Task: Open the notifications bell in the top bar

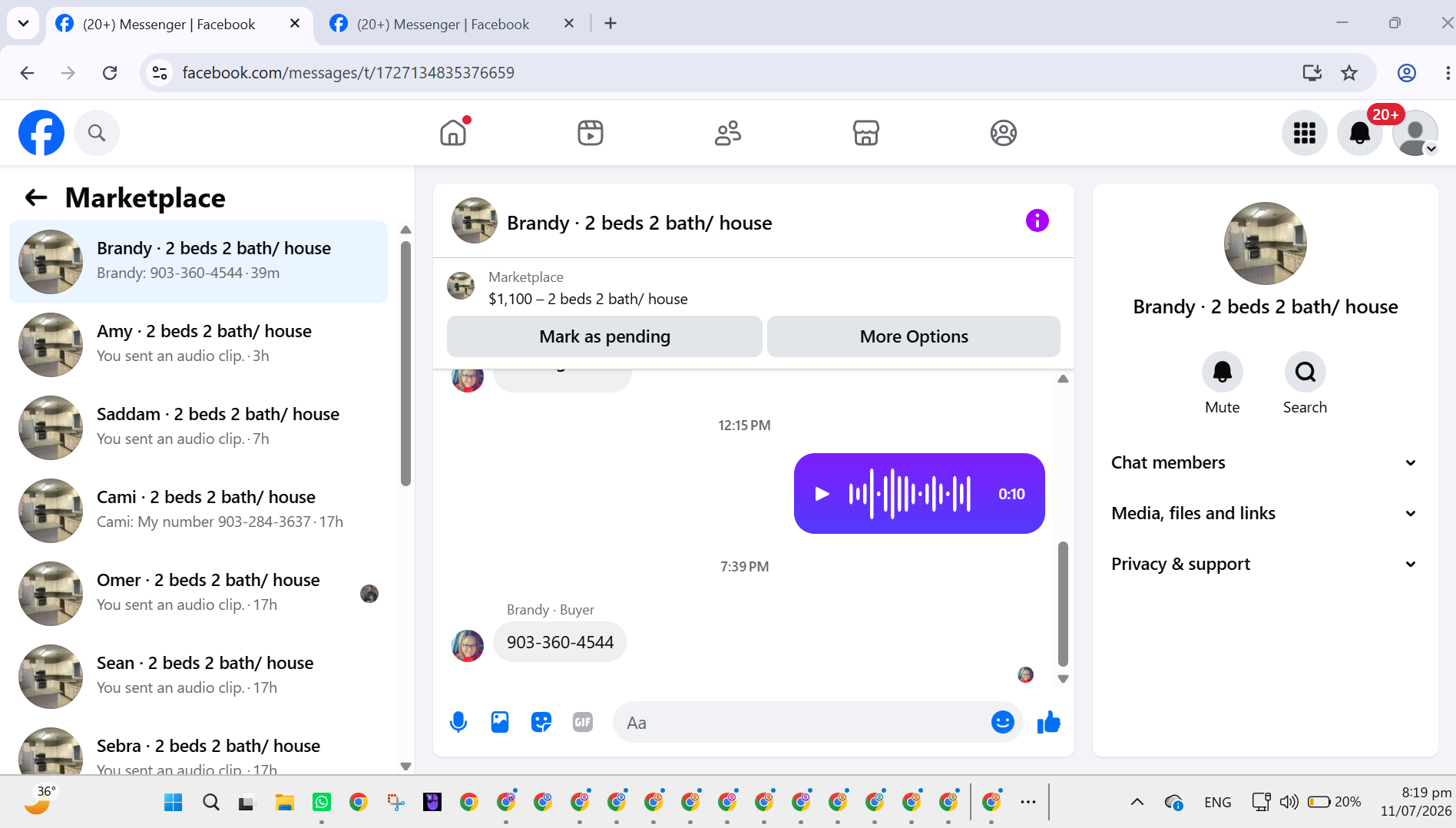Action: tap(1360, 133)
